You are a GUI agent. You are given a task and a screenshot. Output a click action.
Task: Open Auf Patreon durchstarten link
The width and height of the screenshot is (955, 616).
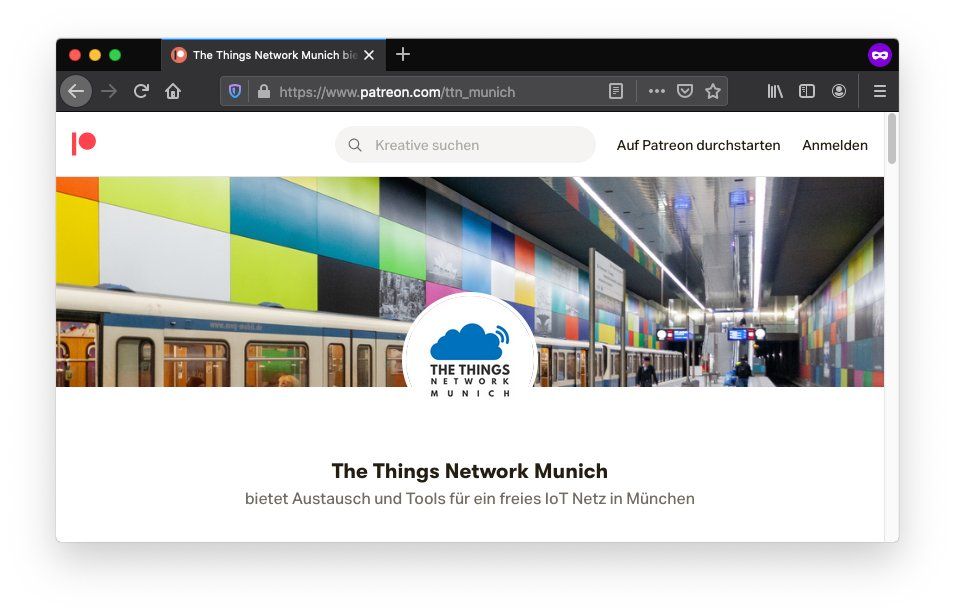[698, 145]
